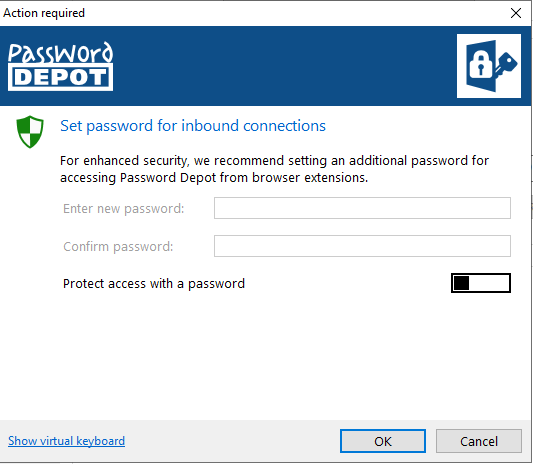Viewport: 533px width, 464px height.
Task: Focus the Confirm password field
Action: pos(362,246)
